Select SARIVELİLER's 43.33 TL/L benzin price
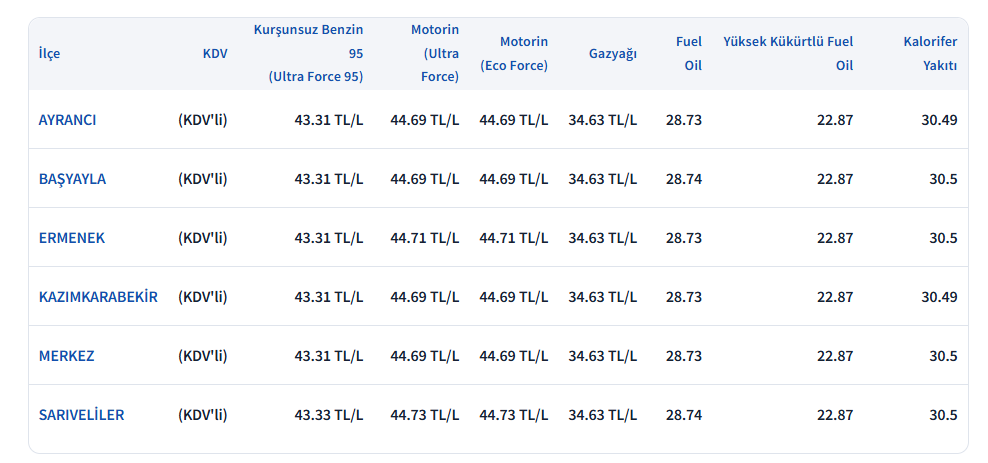Image resolution: width=988 pixels, height=463 pixels. point(329,415)
